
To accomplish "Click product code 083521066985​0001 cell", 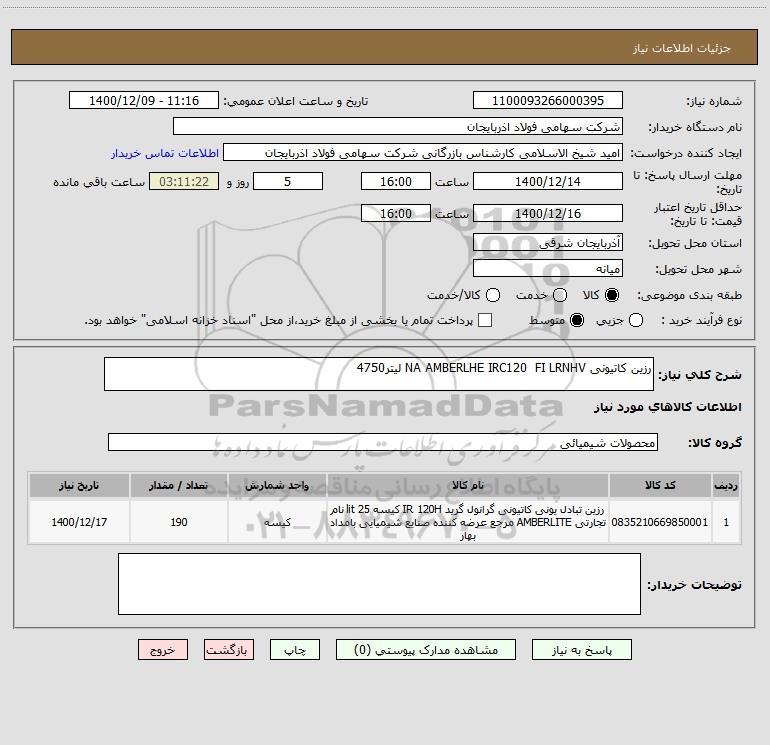I will pyautogui.click(x=660, y=522).
